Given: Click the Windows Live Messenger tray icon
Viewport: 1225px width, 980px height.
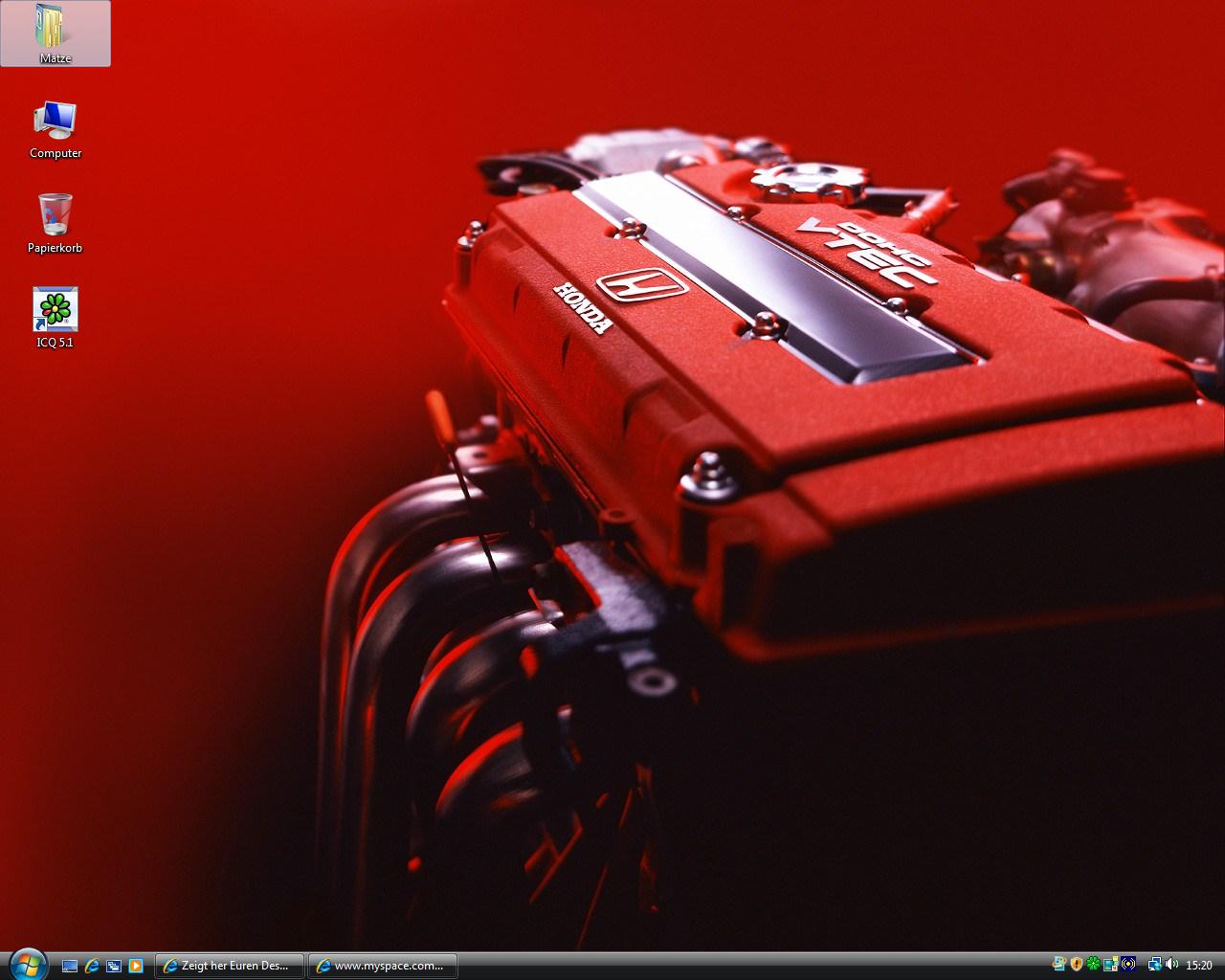Looking at the screenshot, I should click(x=1058, y=964).
